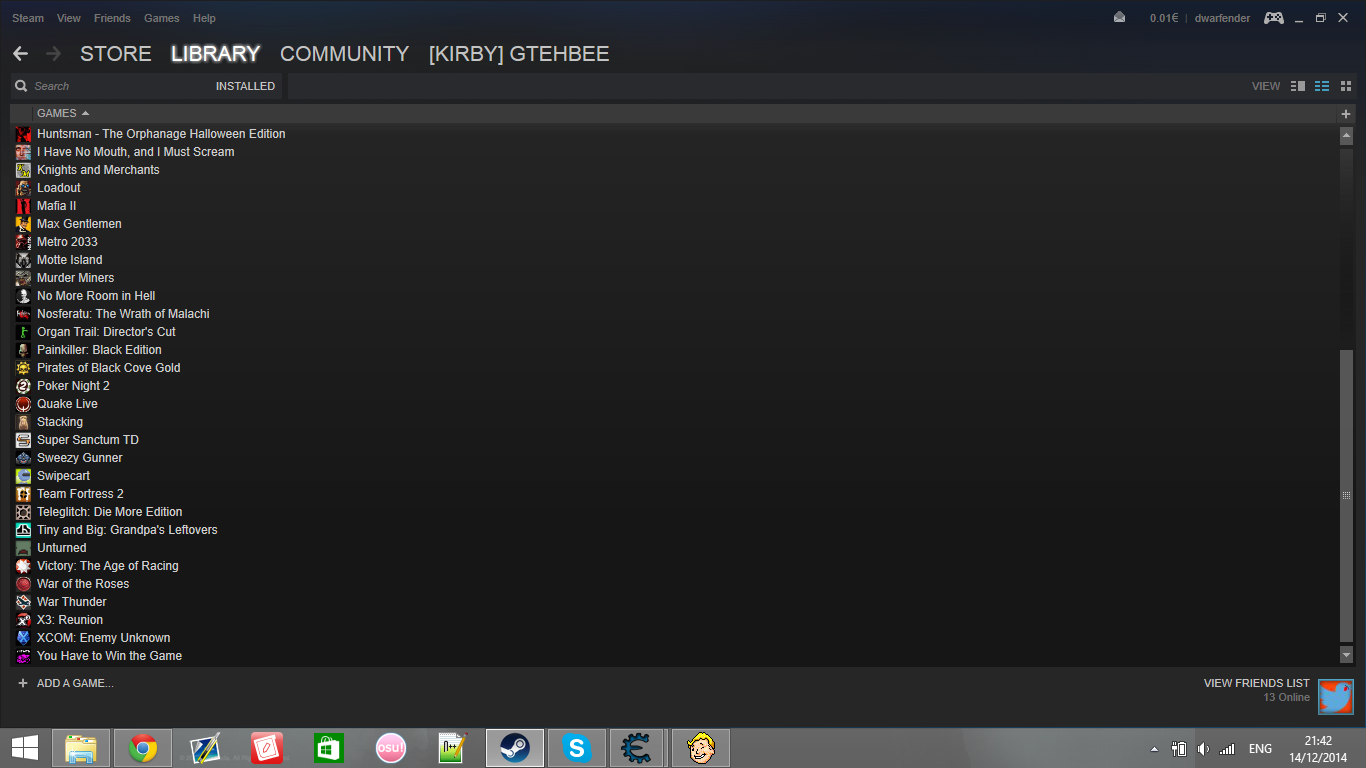The height and width of the screenshot is (768, 1366).
Task: Click the Swipecart game icon
Action: [x=23, y=476]
